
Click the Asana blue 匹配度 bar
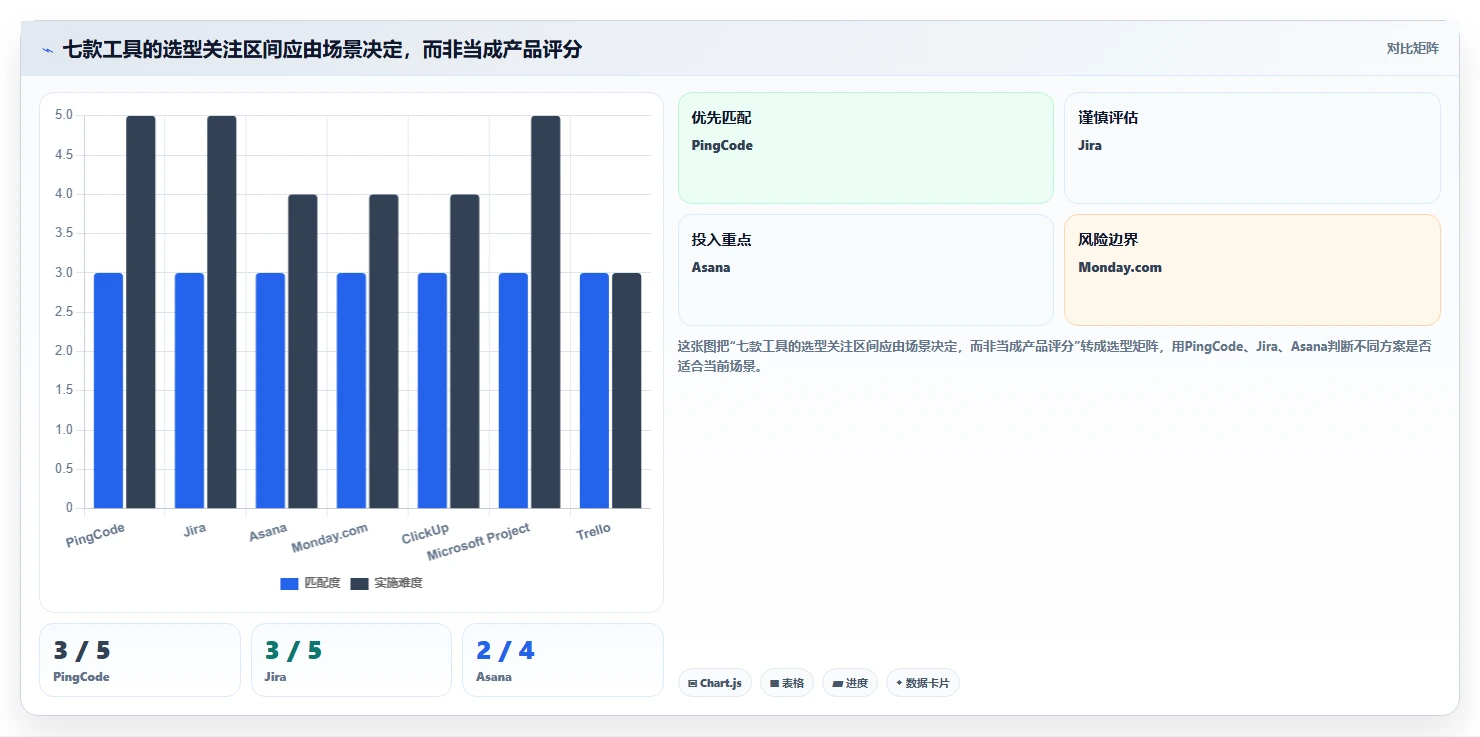click(x=271, y=390)
